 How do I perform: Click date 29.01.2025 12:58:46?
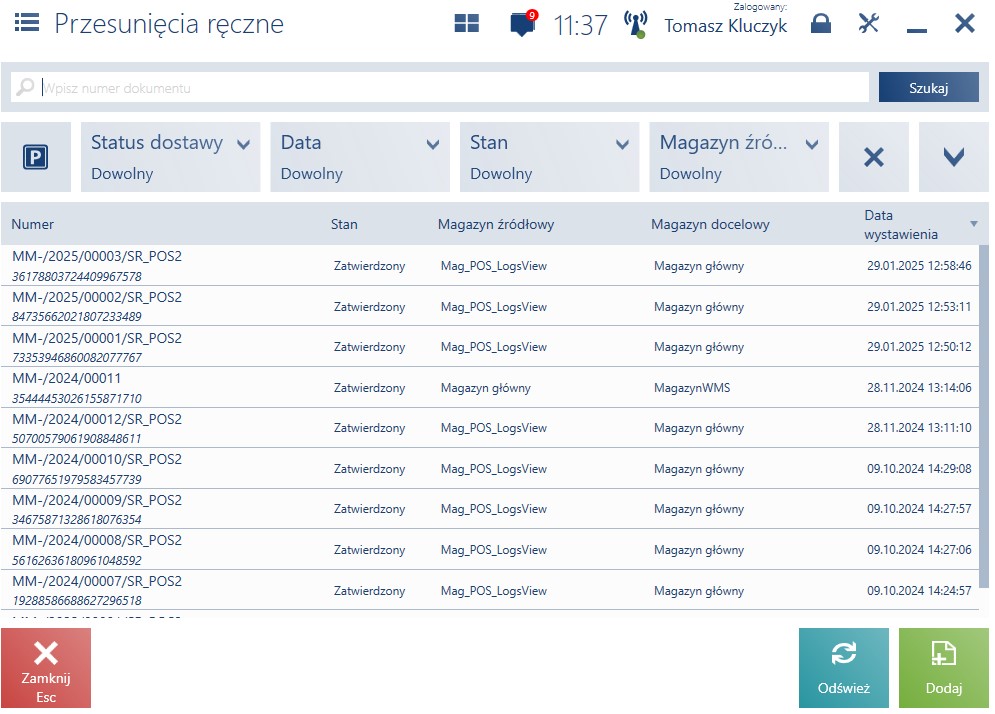coord(919,266)
